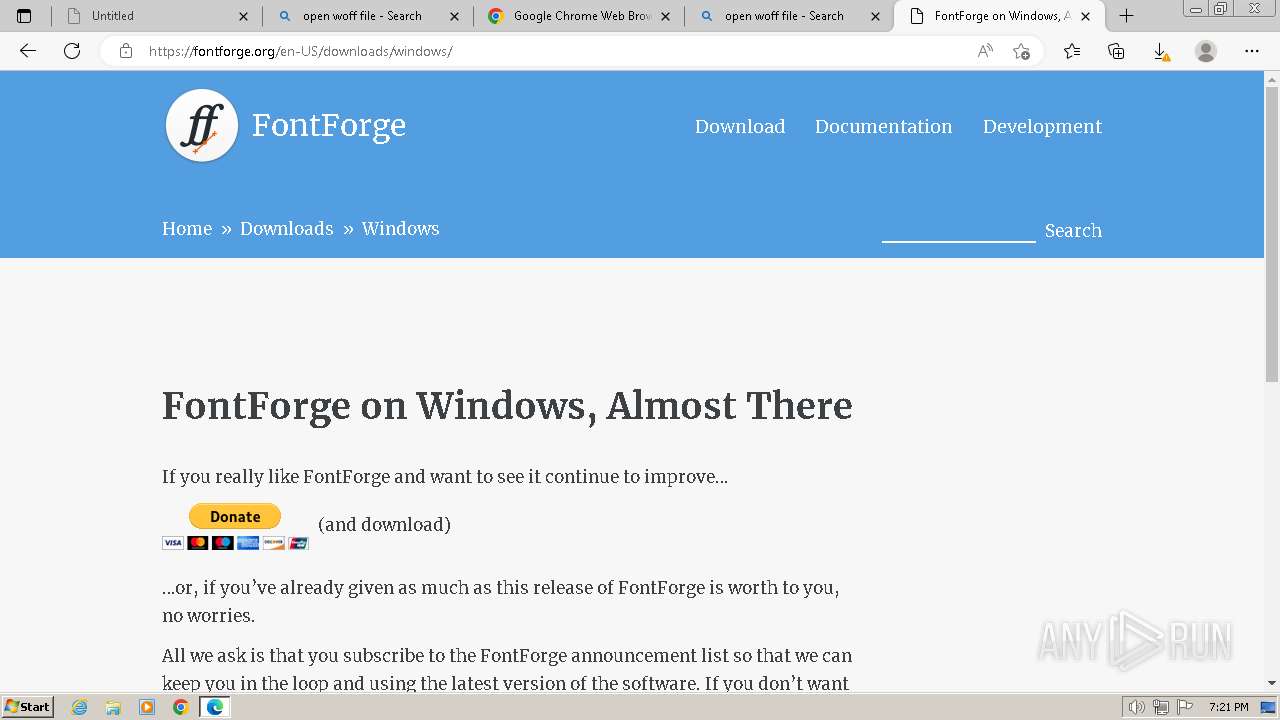Open the Documentation nav menu item

click(x=883, y=126)
